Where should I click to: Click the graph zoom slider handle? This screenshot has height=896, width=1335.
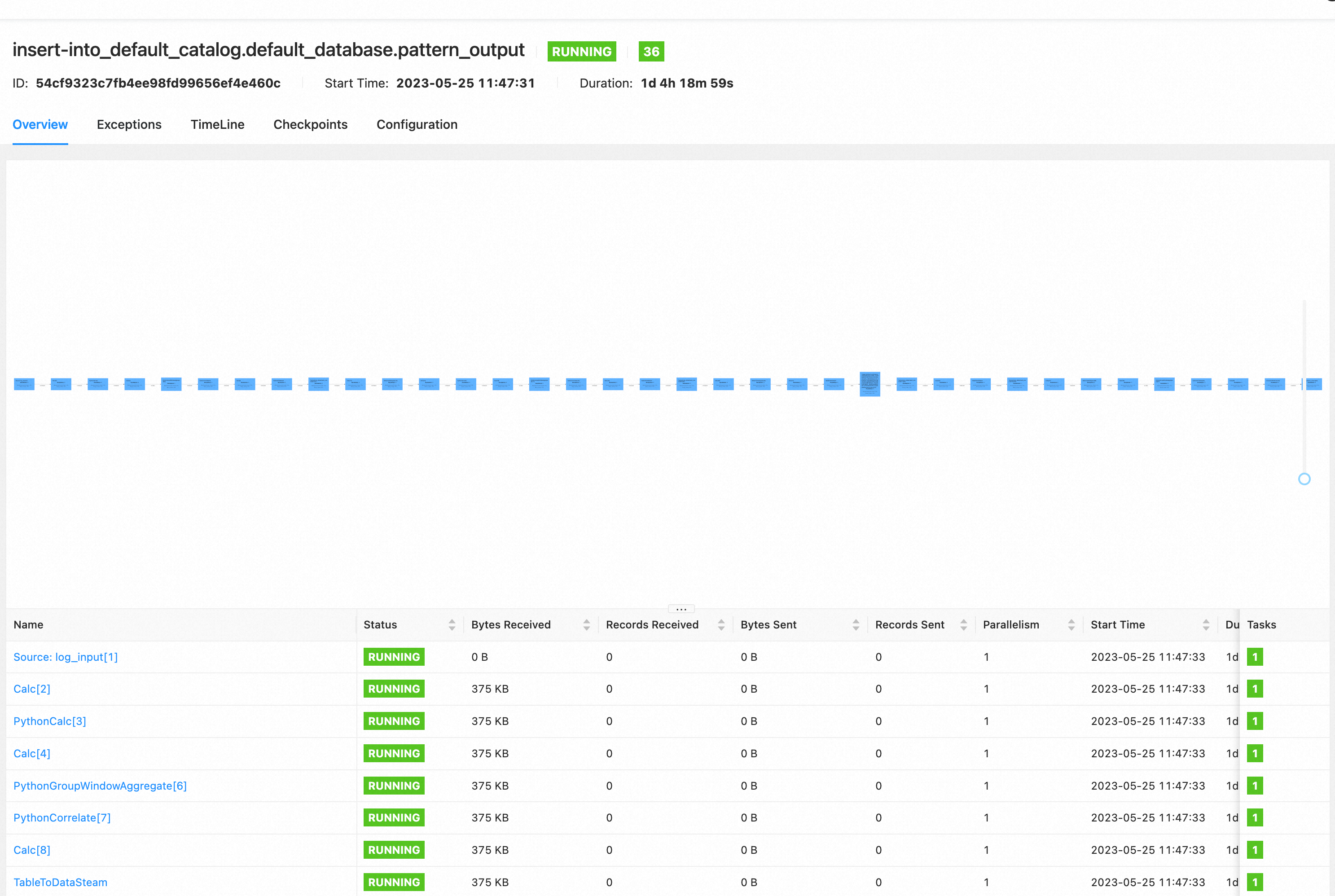[1304, 479]
